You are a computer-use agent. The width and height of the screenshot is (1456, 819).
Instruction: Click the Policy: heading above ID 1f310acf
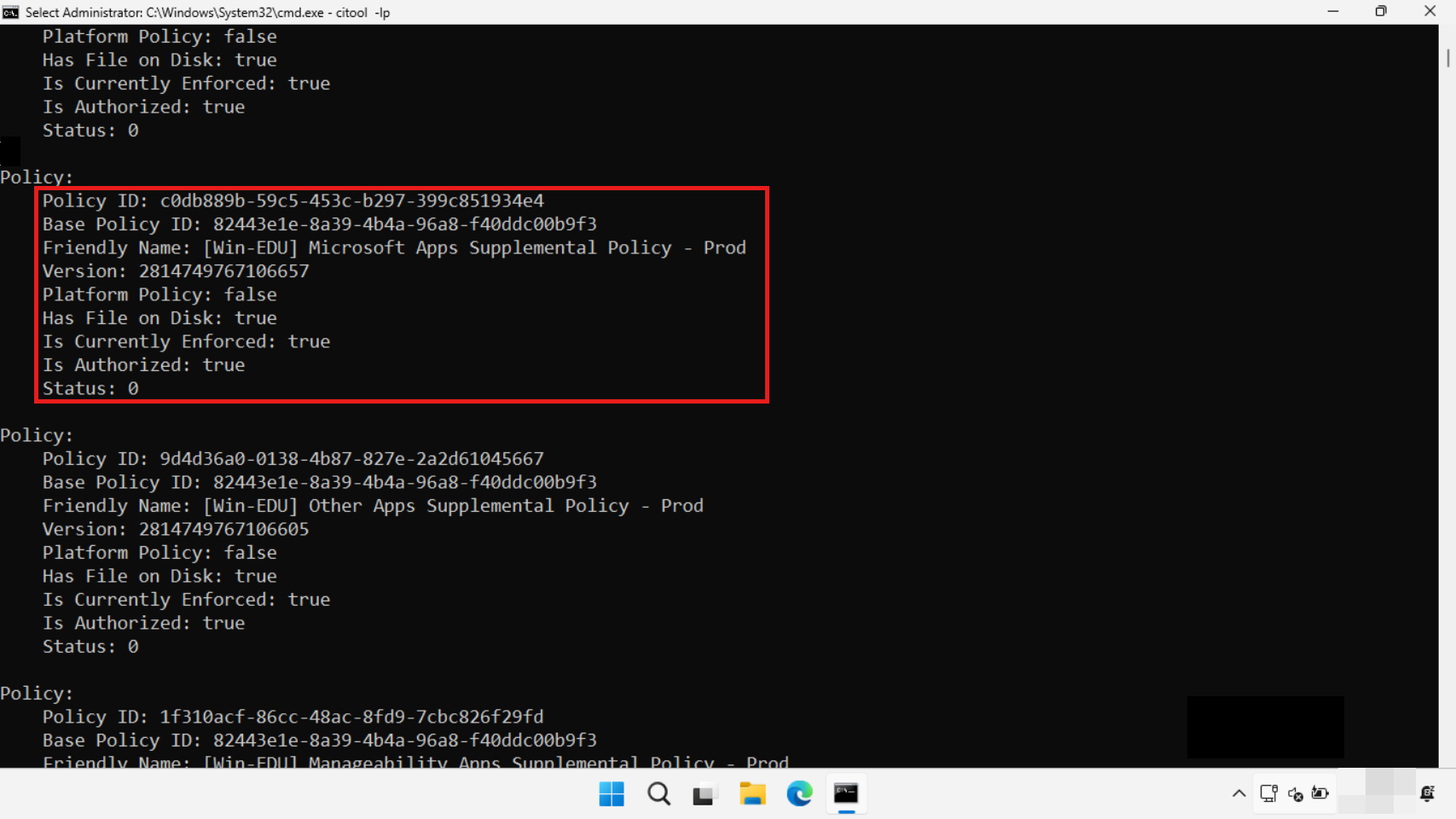click(x=37, y=694)
